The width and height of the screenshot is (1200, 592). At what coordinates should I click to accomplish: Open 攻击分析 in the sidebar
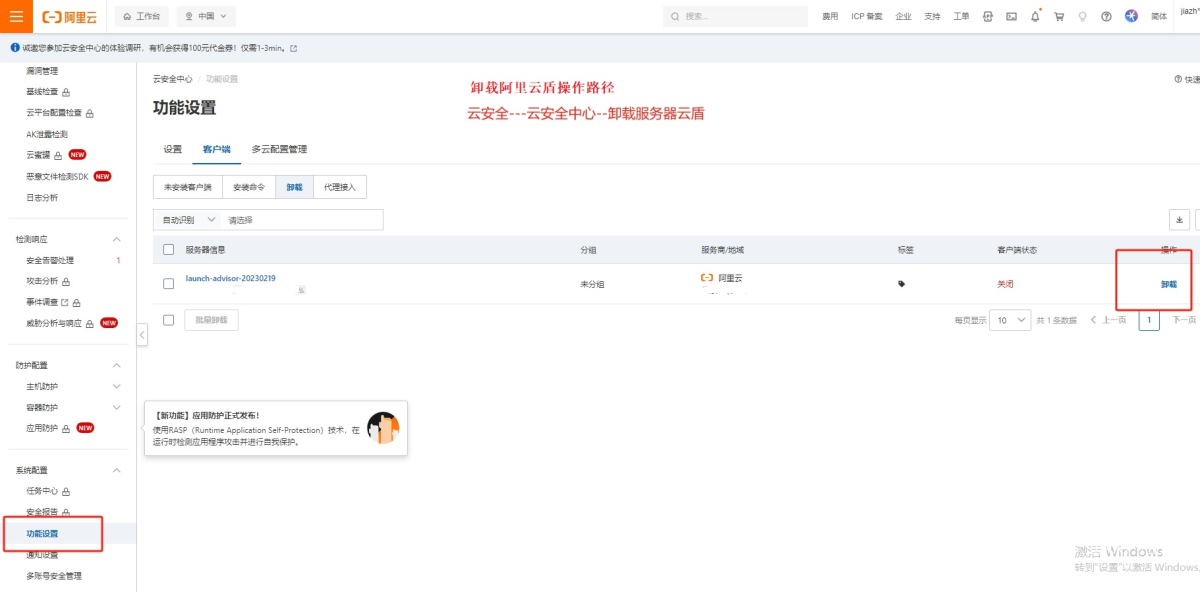point(42,281)
